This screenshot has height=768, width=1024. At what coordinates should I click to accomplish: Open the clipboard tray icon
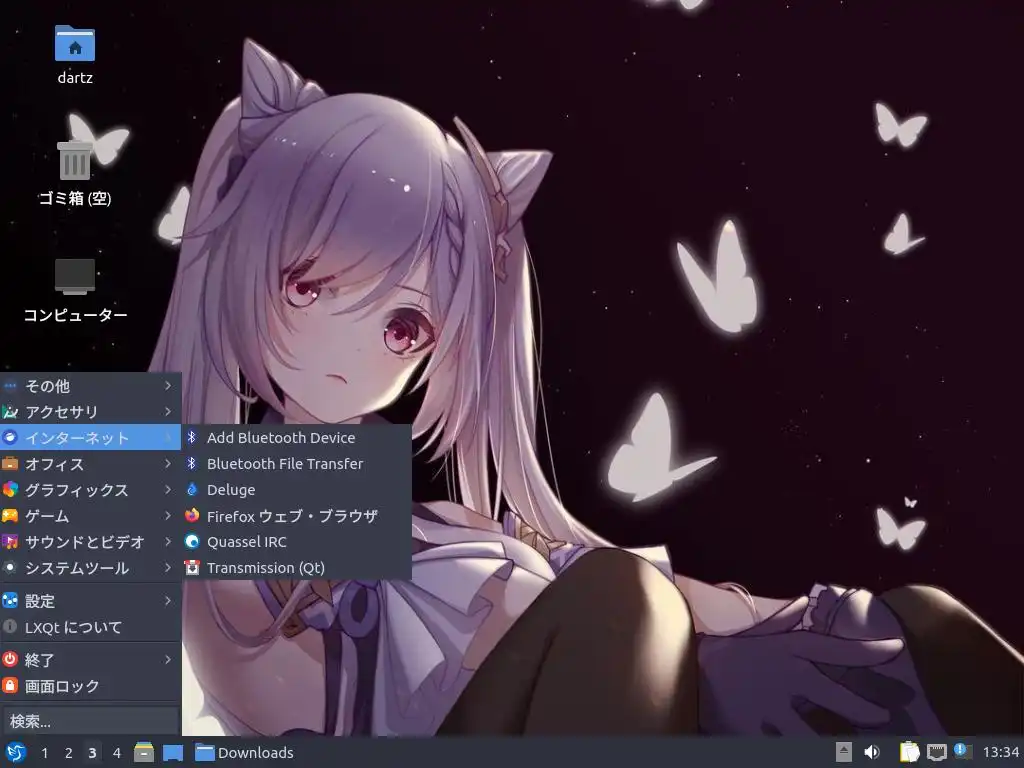(909, 752)
